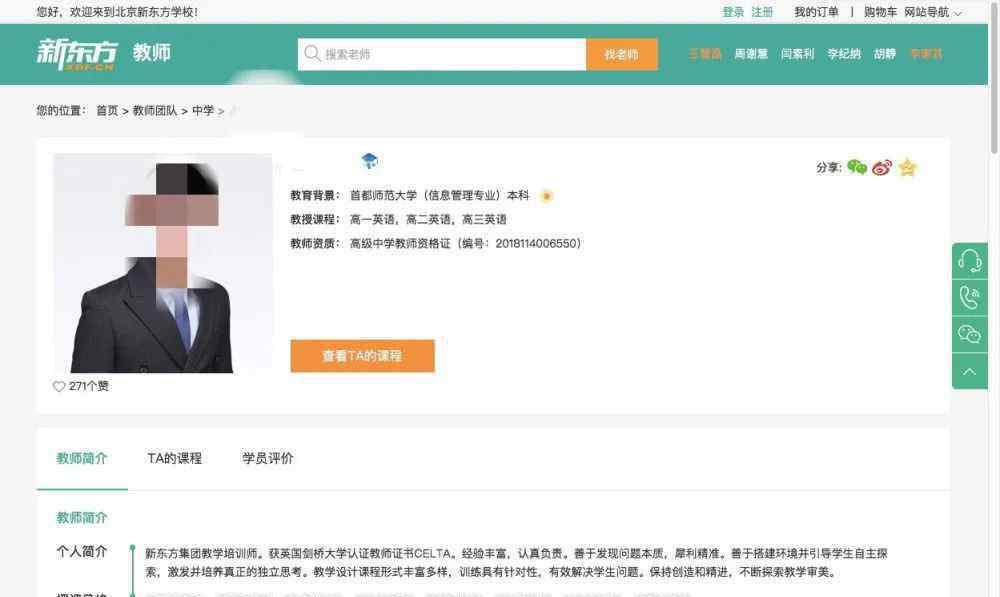Open the 购物车 link
The image size is (1000, 597).
(x=880, y=12)
